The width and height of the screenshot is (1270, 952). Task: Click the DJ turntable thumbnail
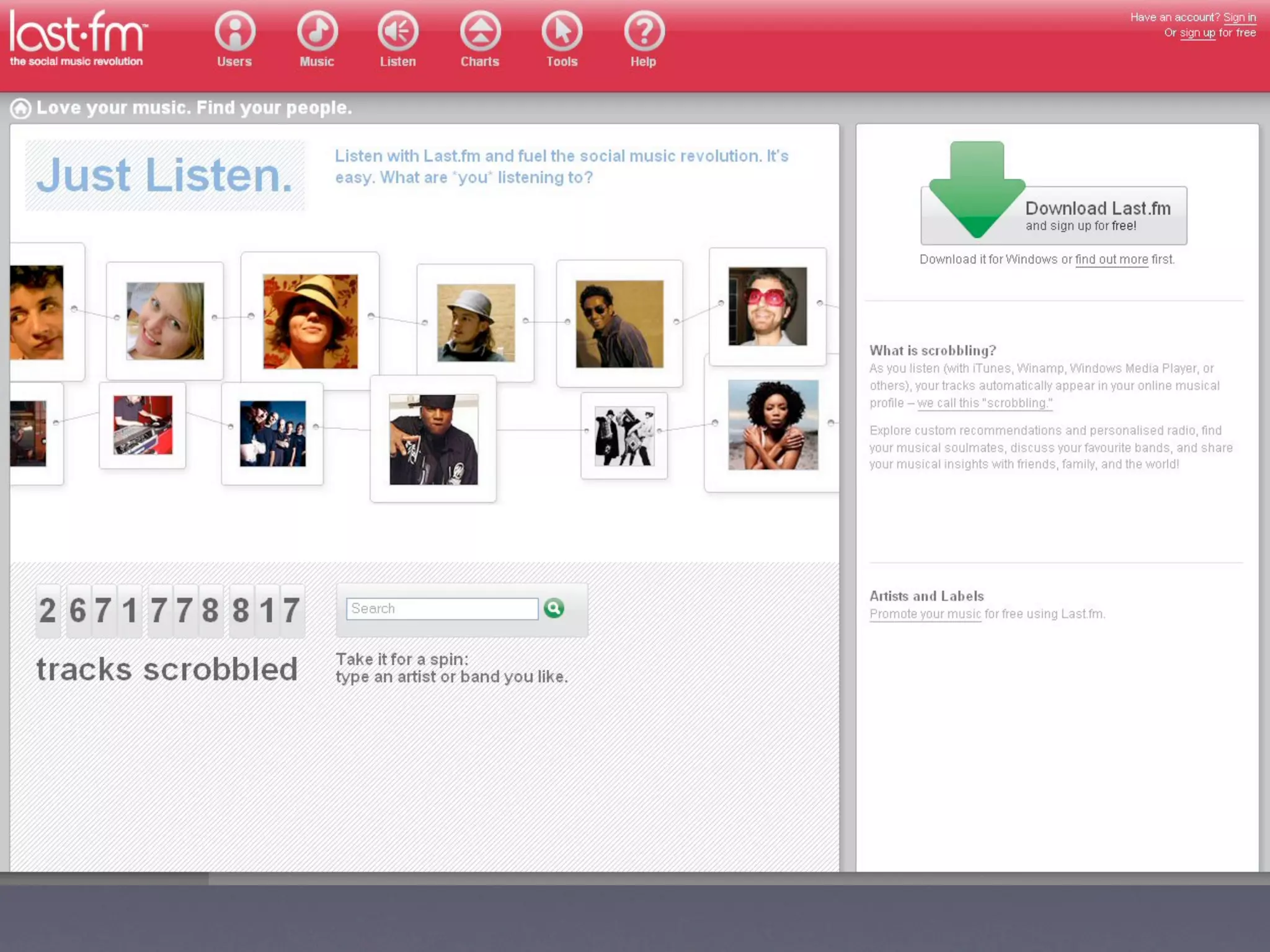(x=143, y=425)
